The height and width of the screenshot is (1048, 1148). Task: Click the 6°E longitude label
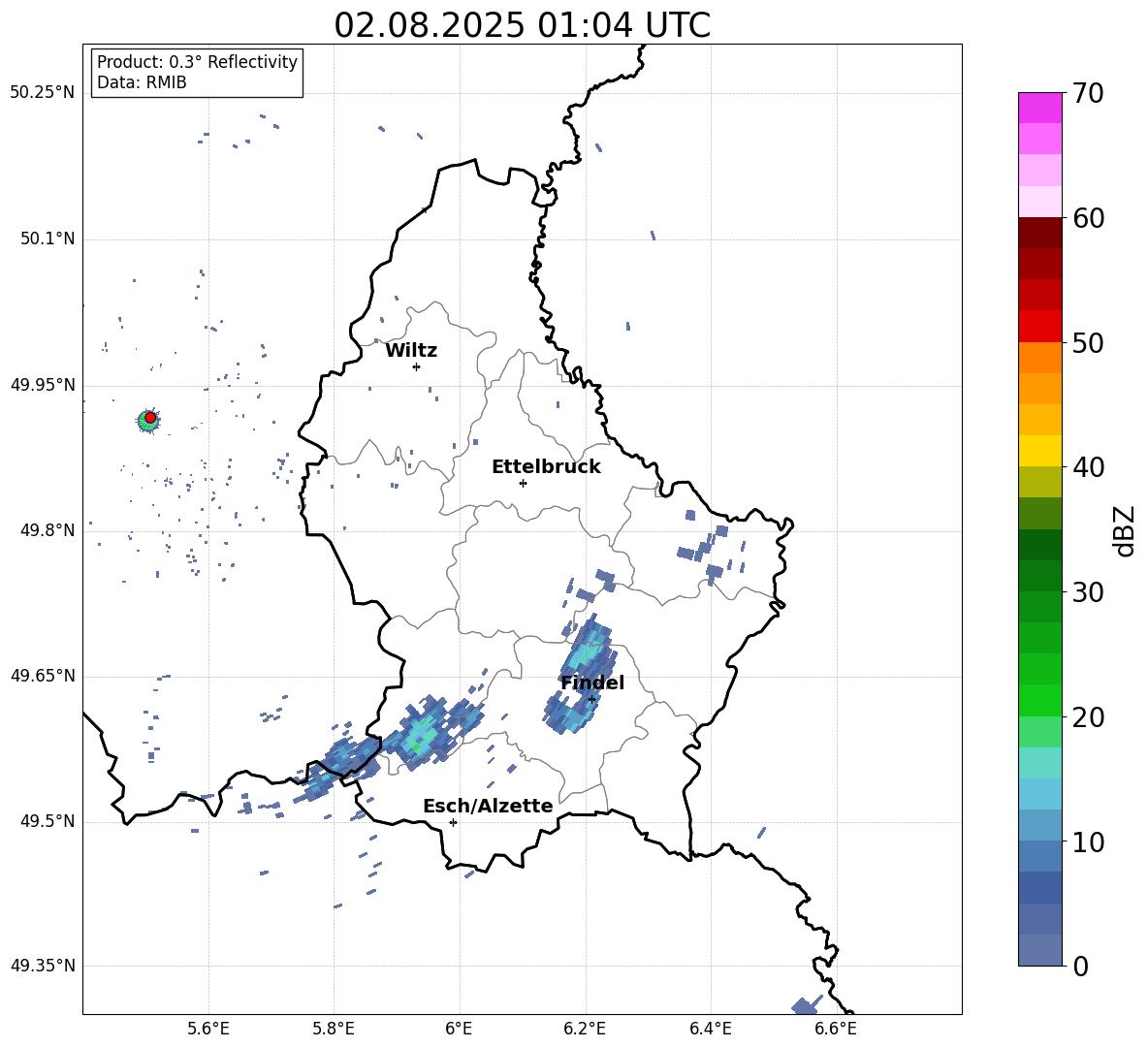[459, 1029]
